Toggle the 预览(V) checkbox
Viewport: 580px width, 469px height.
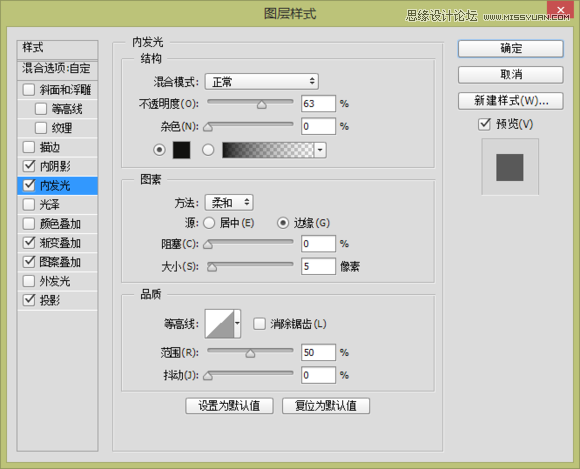pyautogui.click(x=484, y=124)
